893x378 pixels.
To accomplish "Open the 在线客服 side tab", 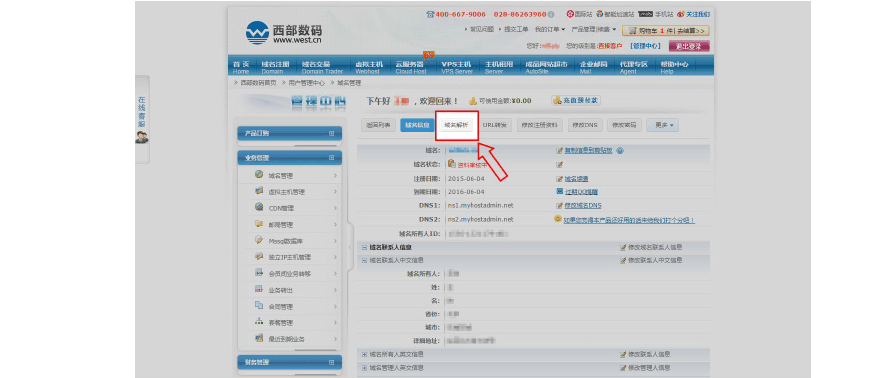I will click(142, 120).
